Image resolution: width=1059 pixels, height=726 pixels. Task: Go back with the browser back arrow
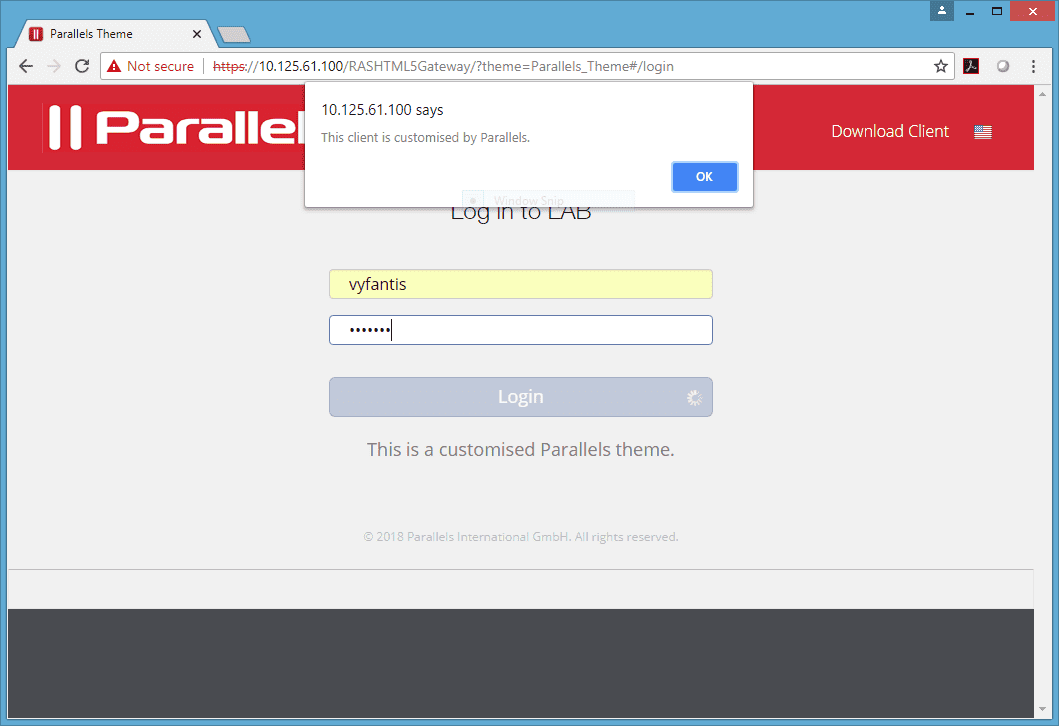click(x=26, y=66)
